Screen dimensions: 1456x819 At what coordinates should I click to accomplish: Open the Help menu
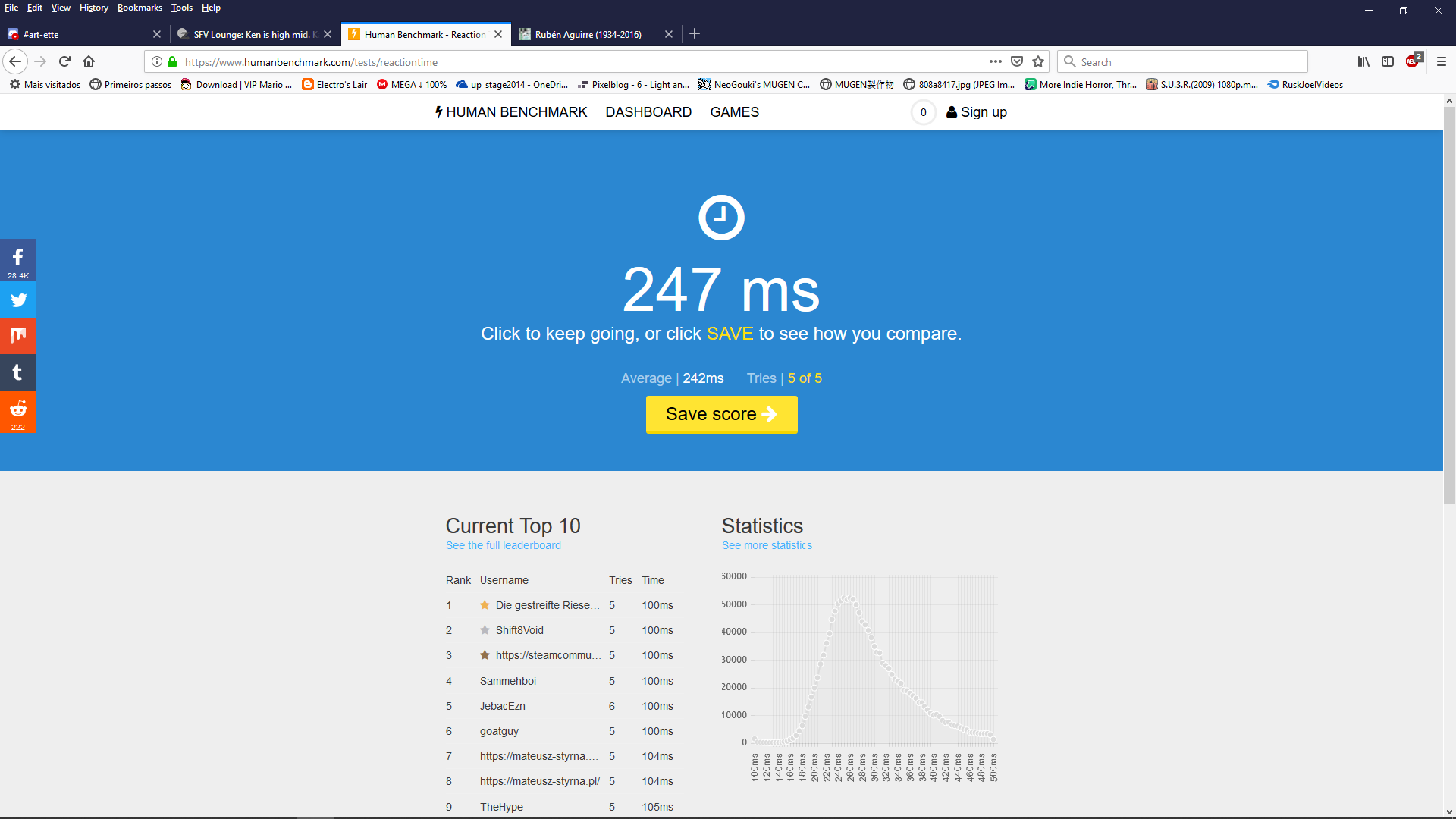click(x=211, y=8)
